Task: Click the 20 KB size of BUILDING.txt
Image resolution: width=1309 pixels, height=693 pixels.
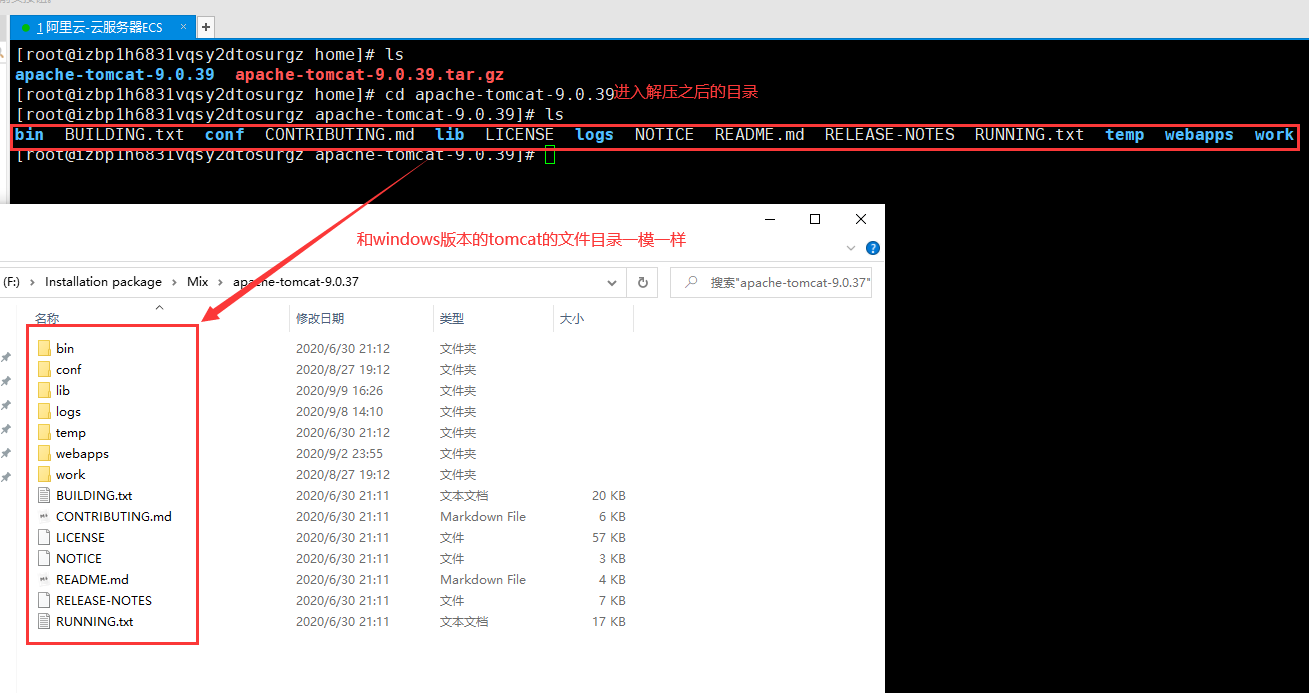Action: [609, 495]
